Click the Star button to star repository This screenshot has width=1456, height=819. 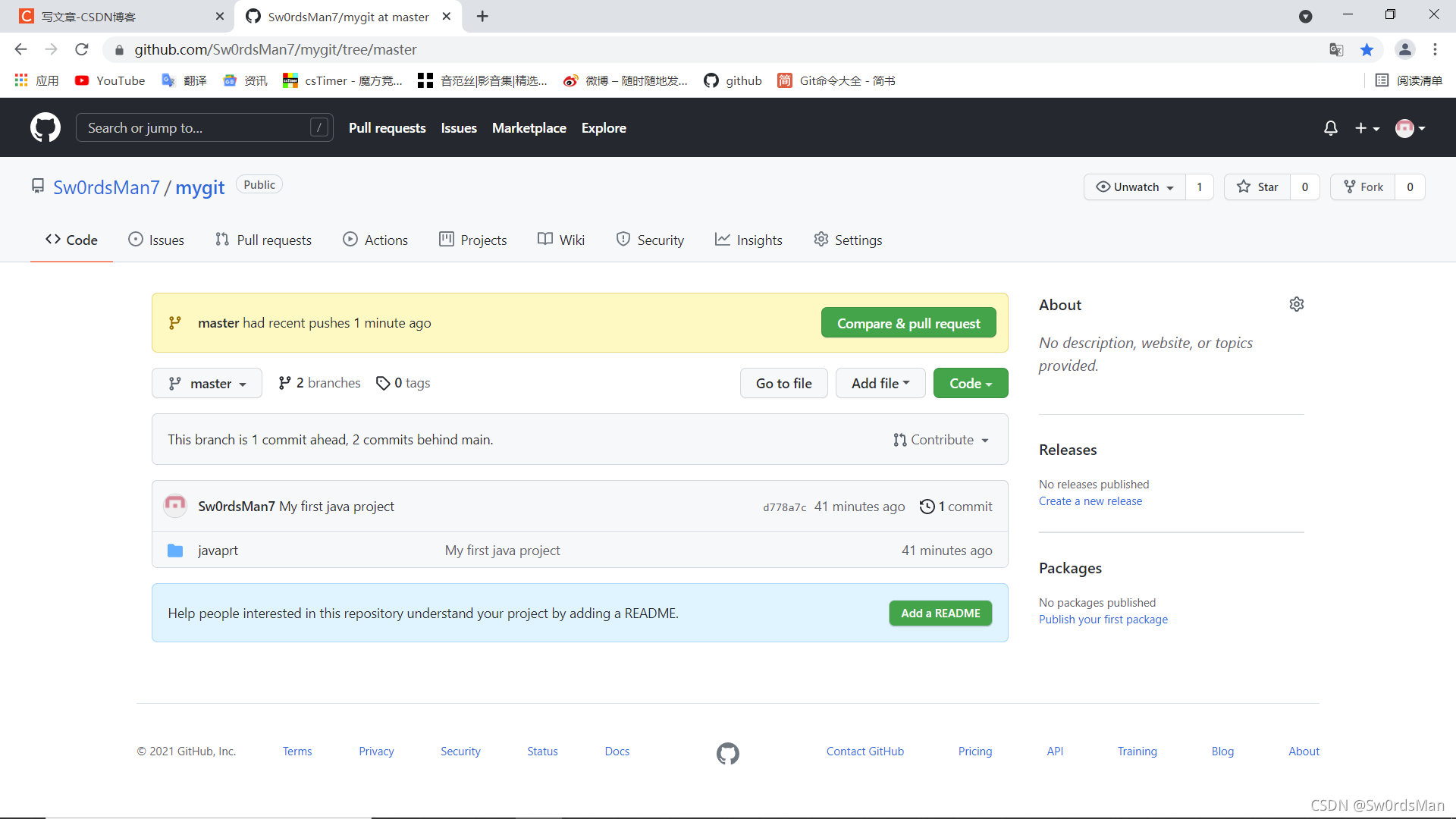[x=1257, y=187]
